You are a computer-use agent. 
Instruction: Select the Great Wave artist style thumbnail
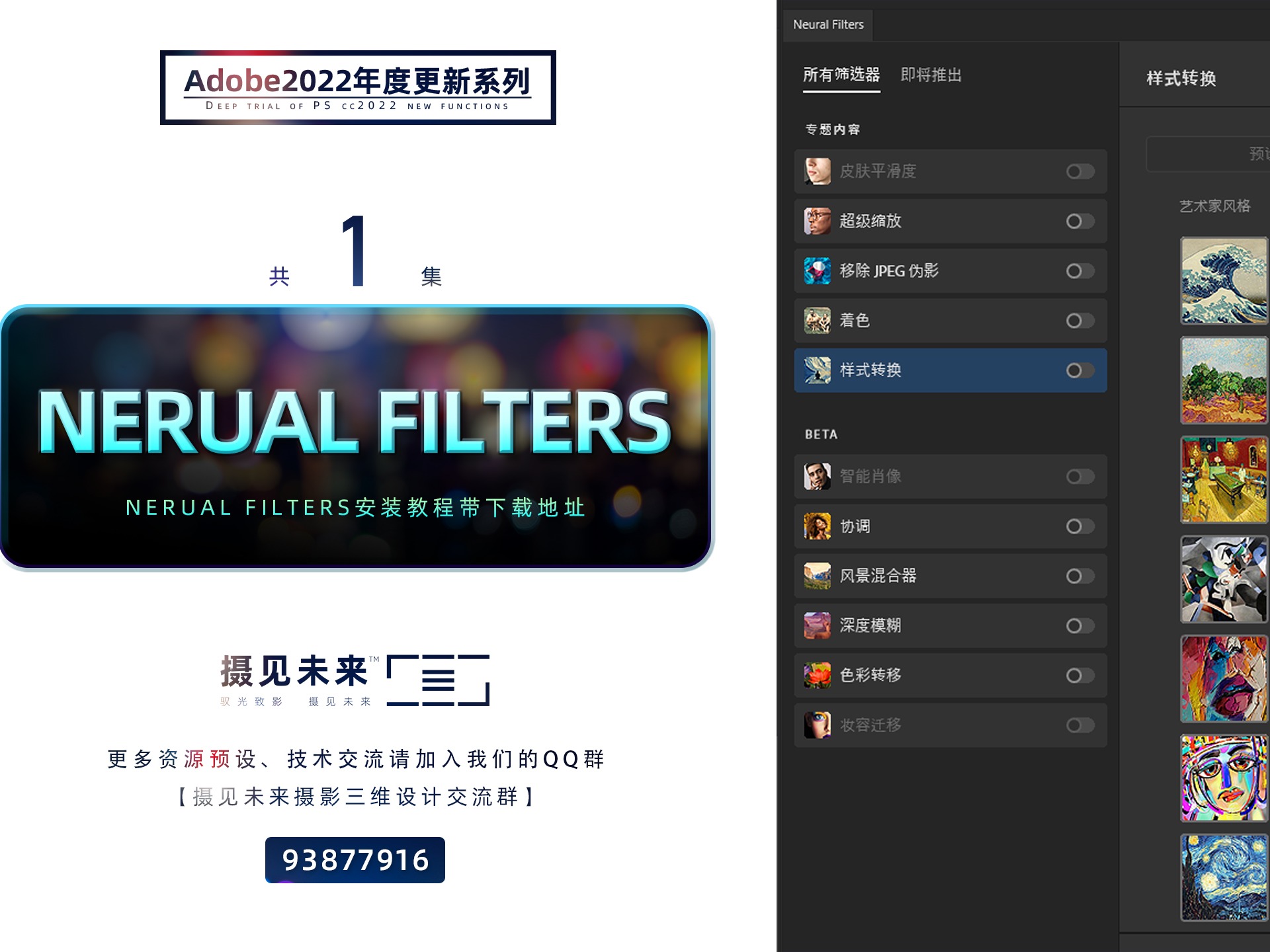pyautogui.click(x=1224, y=280)
